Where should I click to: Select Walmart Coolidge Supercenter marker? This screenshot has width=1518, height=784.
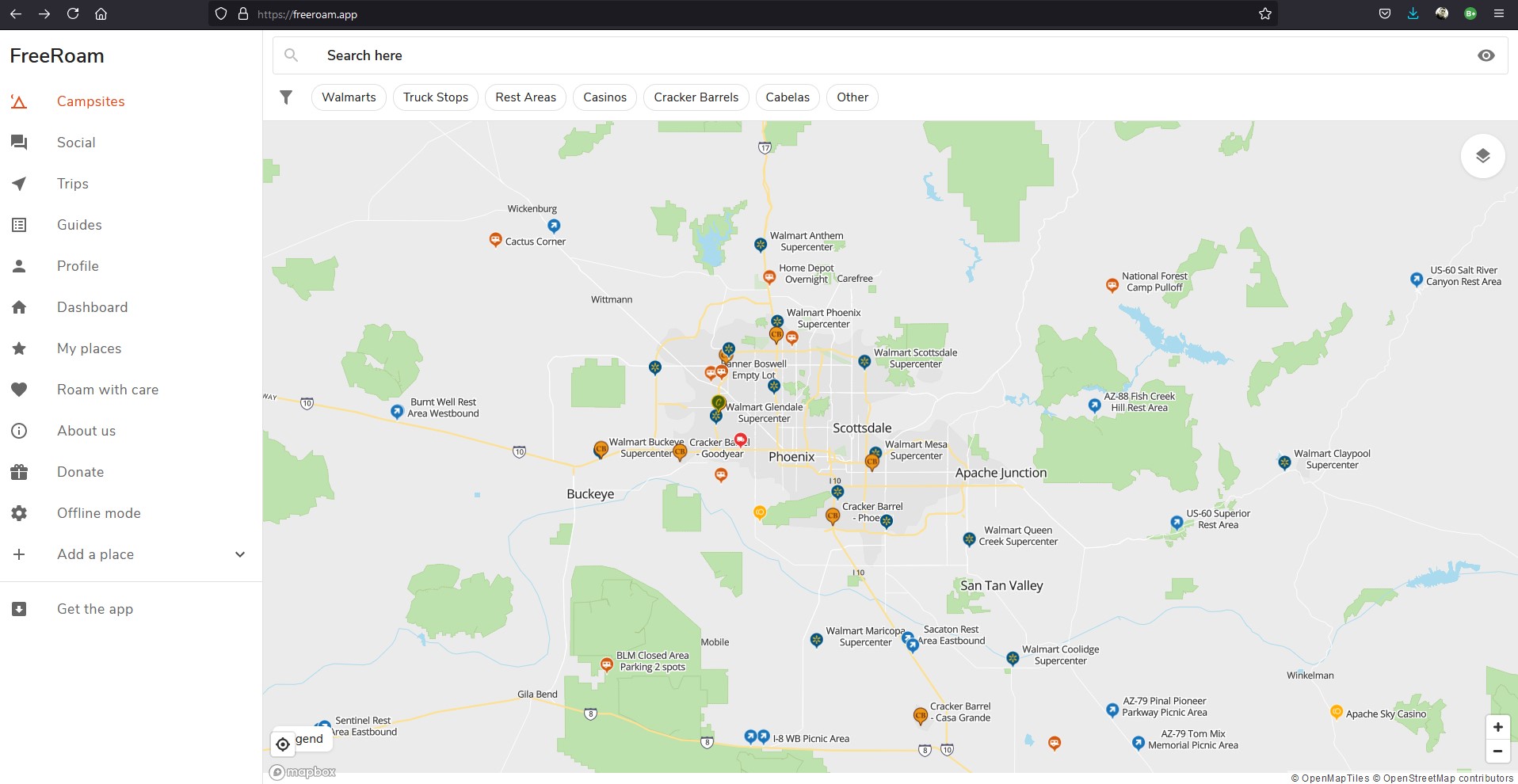1012,658
